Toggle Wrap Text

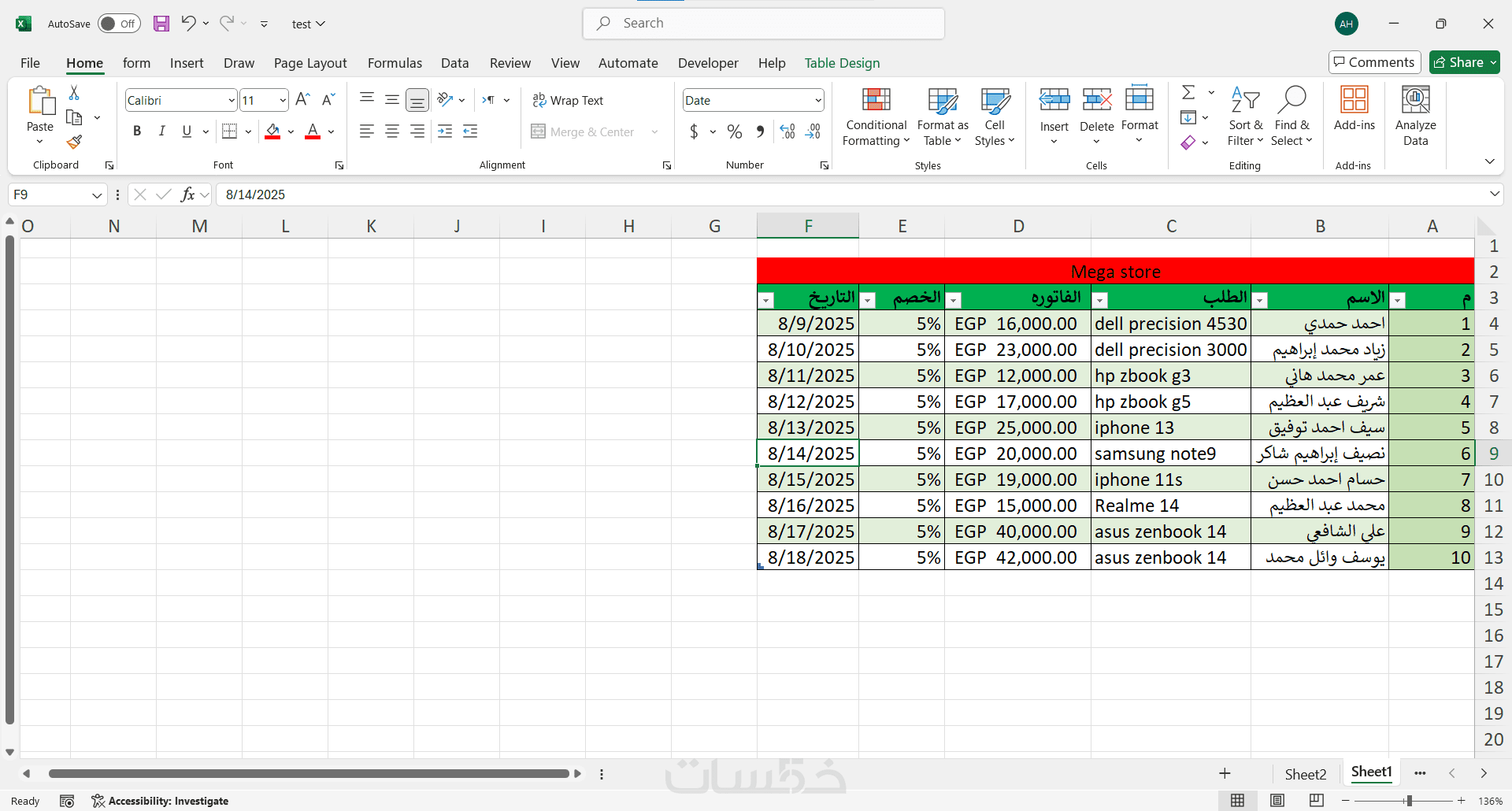click(x=568, y=100)
